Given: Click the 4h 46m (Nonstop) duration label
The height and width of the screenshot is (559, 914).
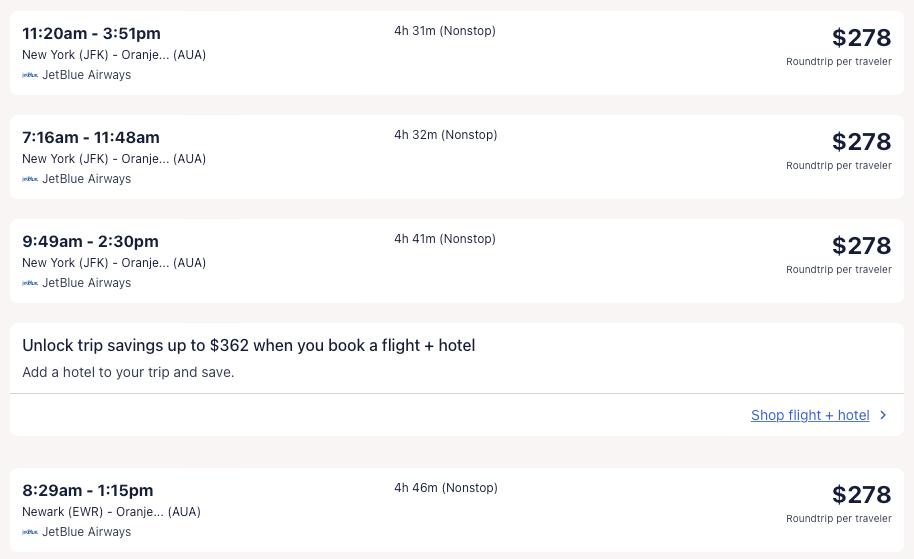Looking at the screenshot, I should point(445,488).
